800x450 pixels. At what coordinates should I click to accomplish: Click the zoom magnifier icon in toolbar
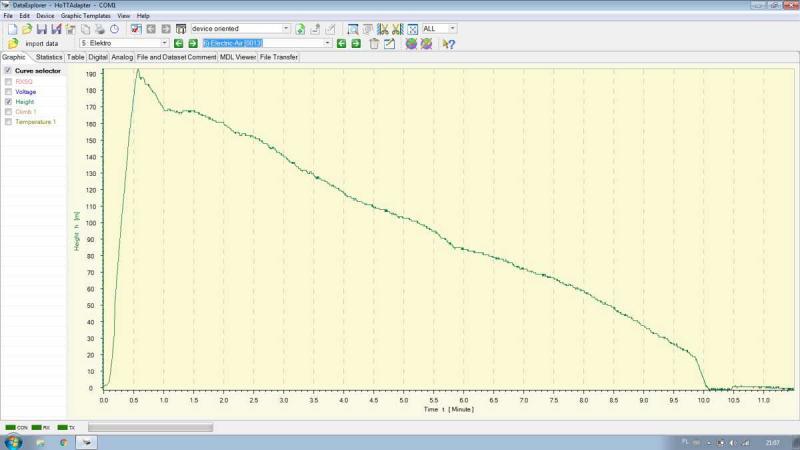(x=353, y=29)
